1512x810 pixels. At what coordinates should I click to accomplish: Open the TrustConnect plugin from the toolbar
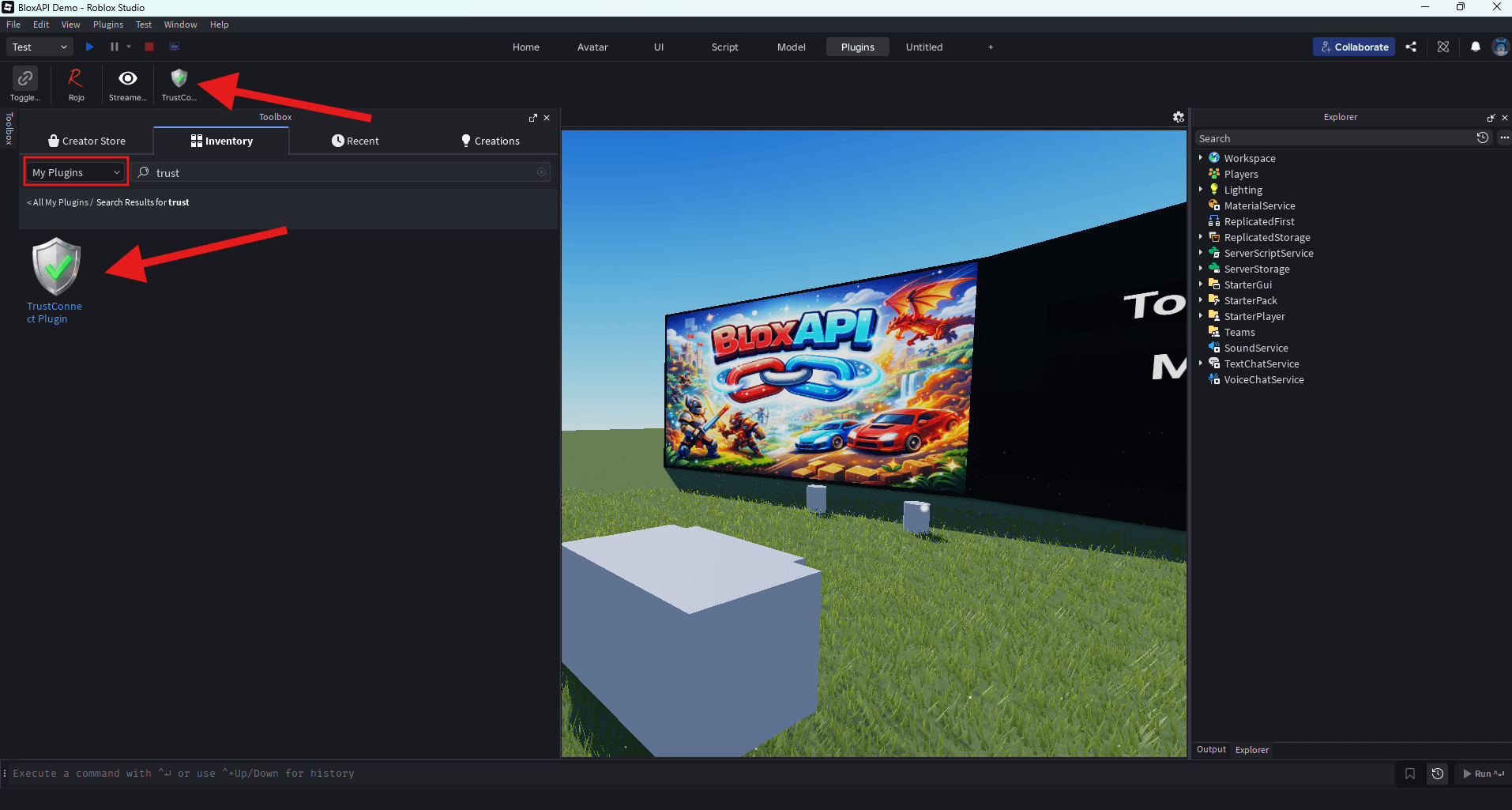click(x=178, y=83)
